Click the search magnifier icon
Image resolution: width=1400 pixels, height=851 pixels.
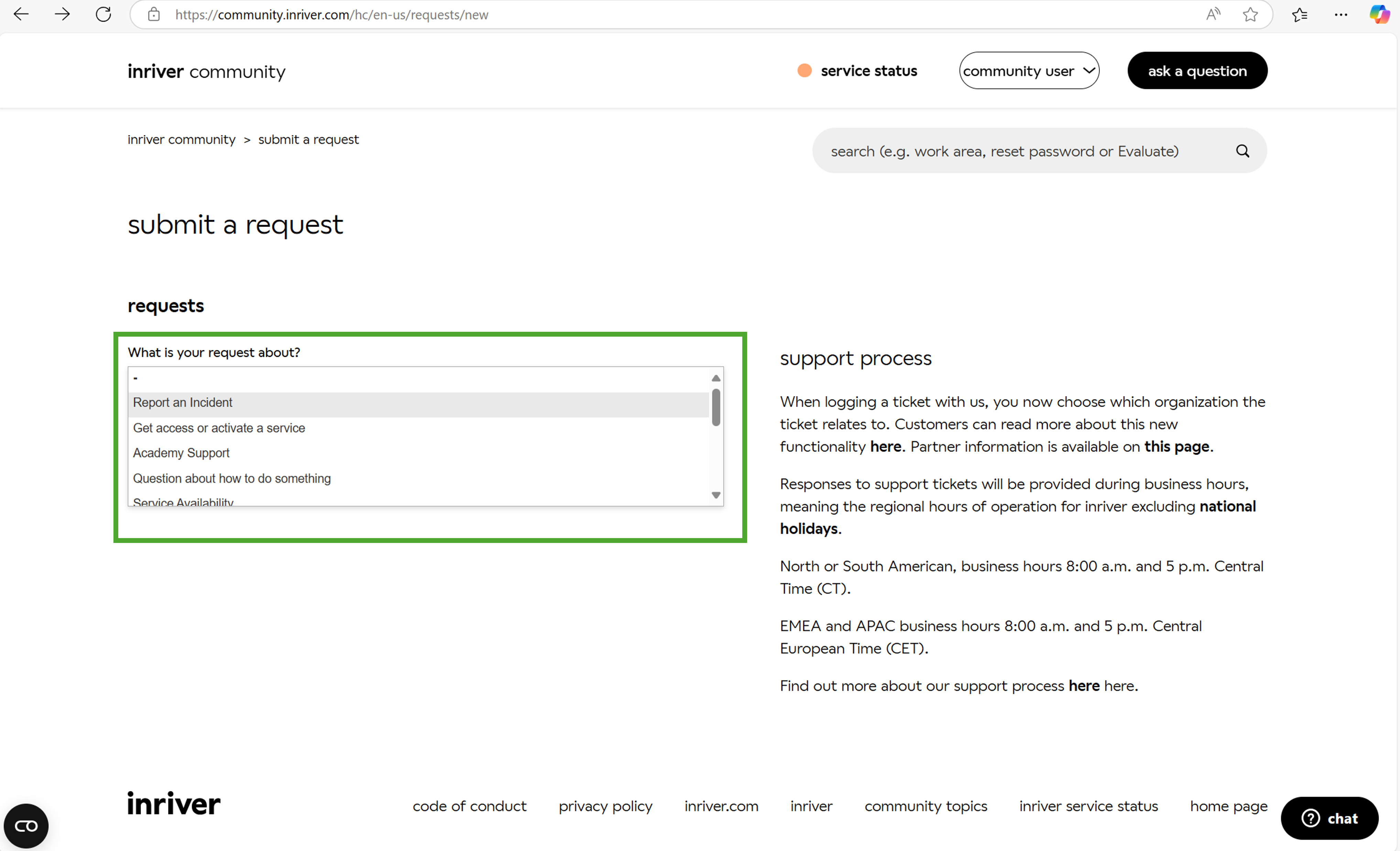(x=1243, y=151)
